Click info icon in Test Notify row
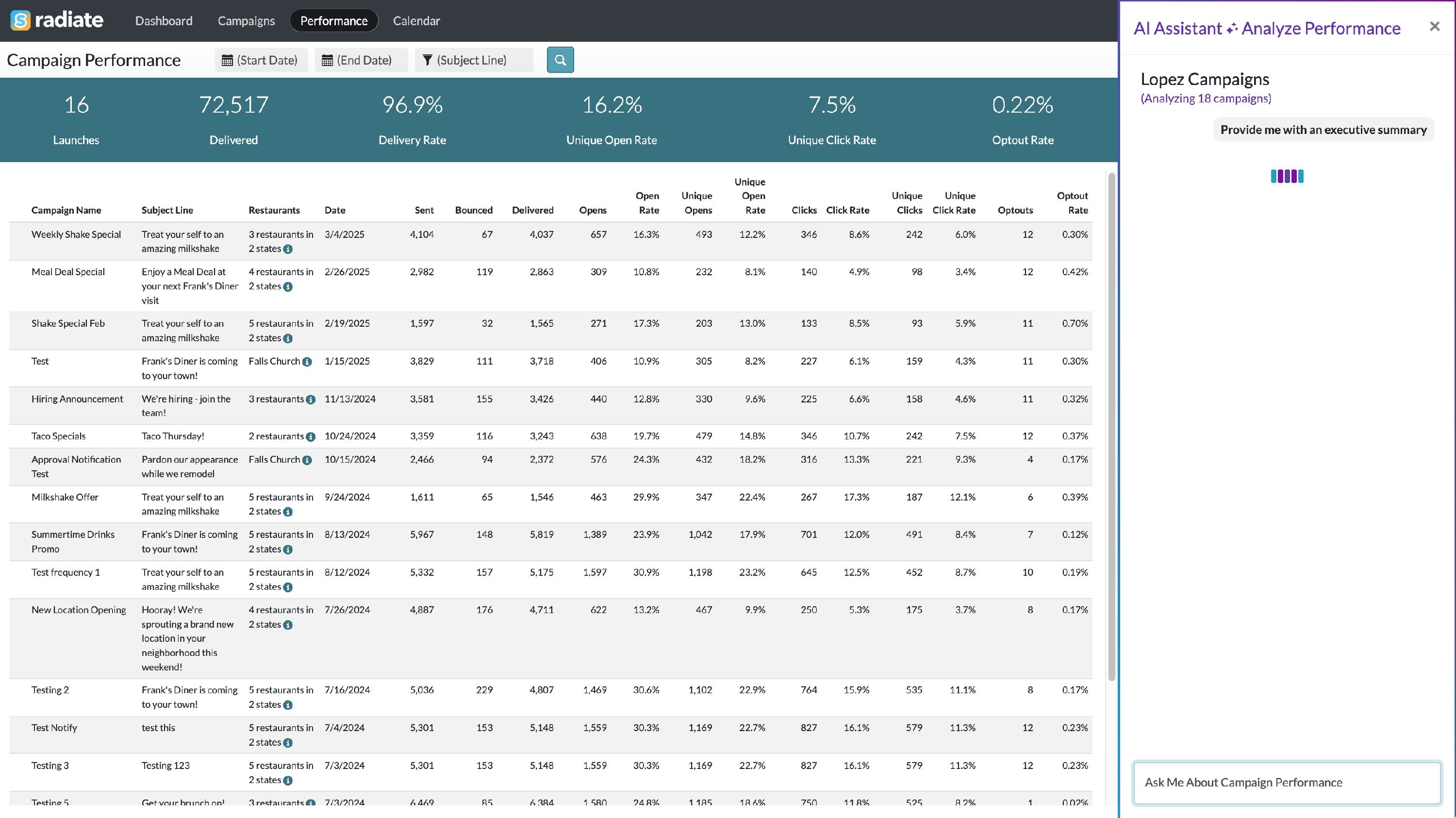1456x818 pixels. (288, 743)
